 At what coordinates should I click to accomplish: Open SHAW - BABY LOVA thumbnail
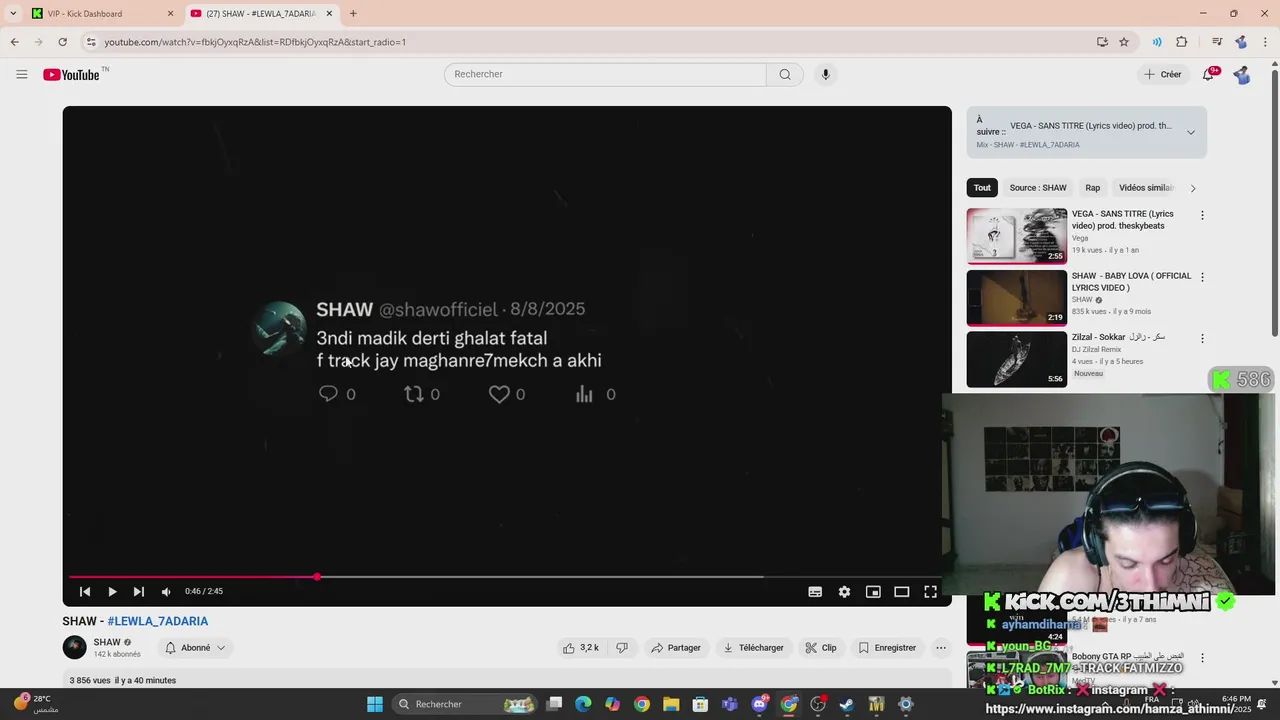pos(1017,297)
